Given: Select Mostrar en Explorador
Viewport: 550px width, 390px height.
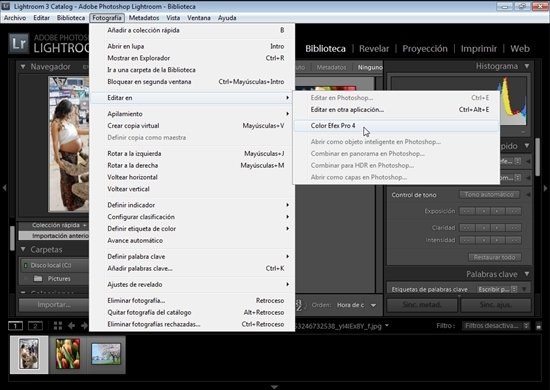Looking at the screenshot, I should [192, 58].
